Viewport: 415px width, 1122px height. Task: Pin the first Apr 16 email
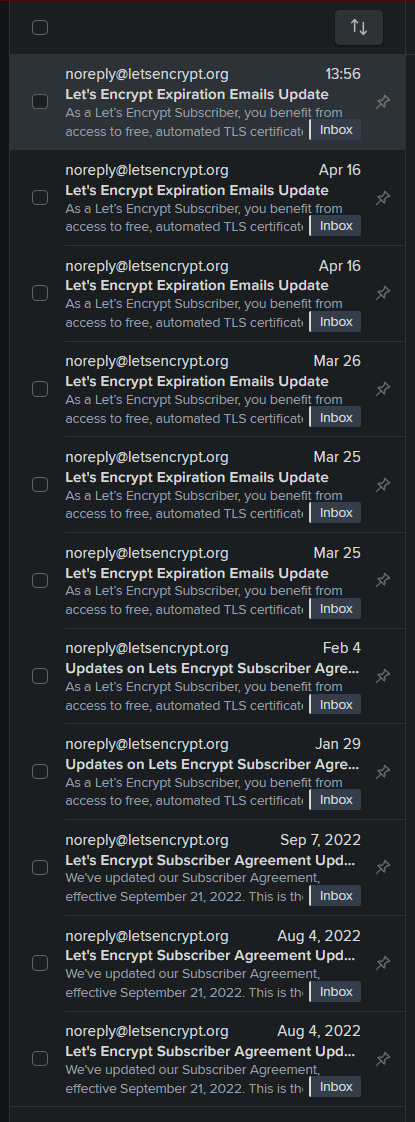click(x=383, y=197)
